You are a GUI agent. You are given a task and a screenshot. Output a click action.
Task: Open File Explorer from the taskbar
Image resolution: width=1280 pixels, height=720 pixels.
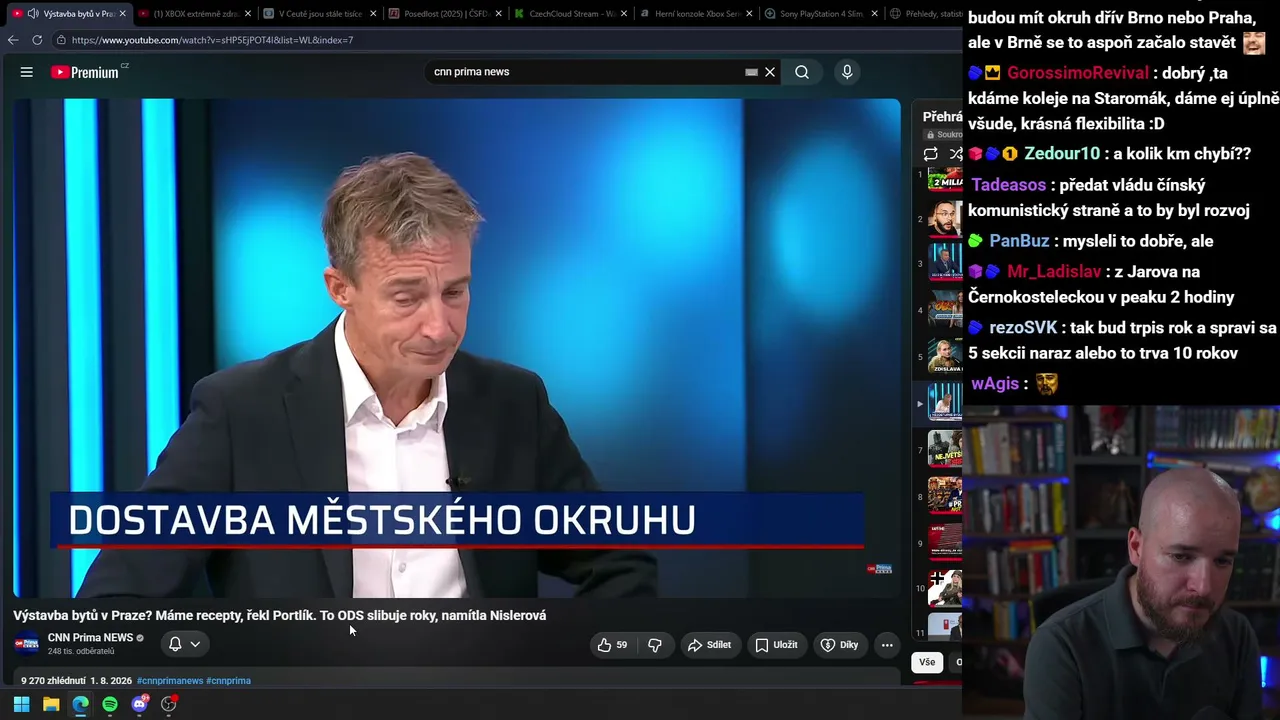point(51,704)
